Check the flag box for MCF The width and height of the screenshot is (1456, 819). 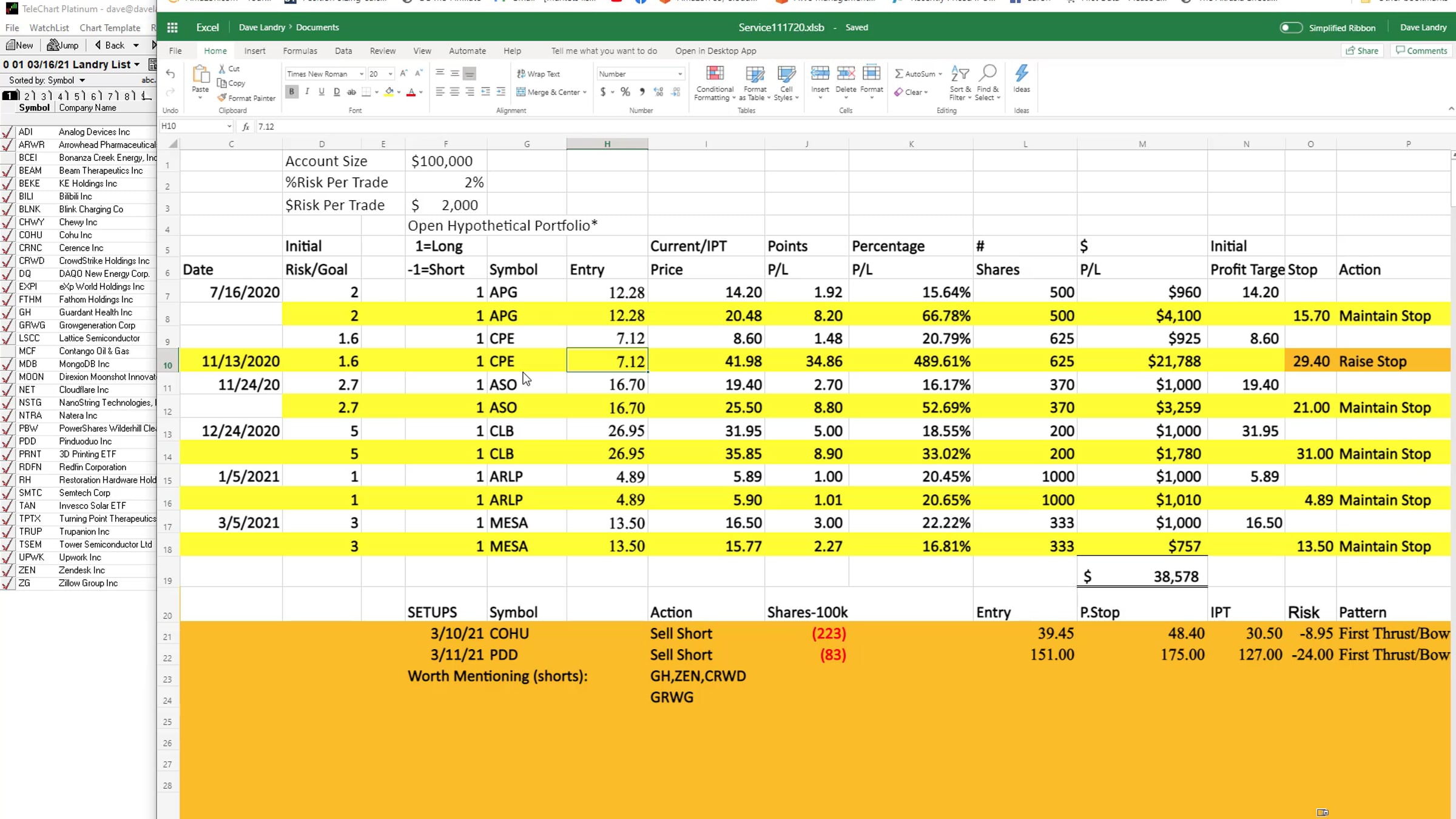coord(7,351)
